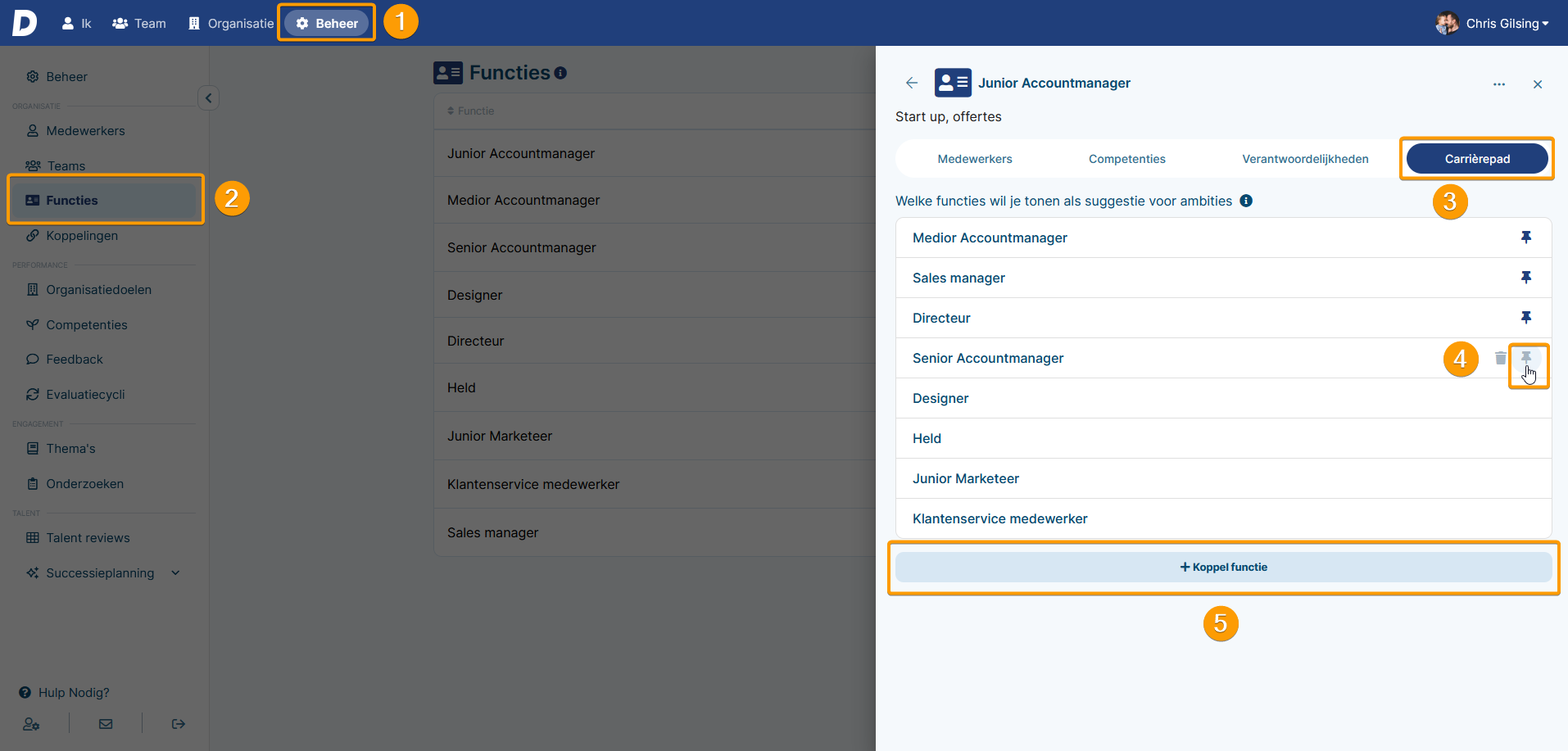Viewport: 1568px width, 751px height.
Task: Click Junior Marketeer in career path list
Action: 1224,479
